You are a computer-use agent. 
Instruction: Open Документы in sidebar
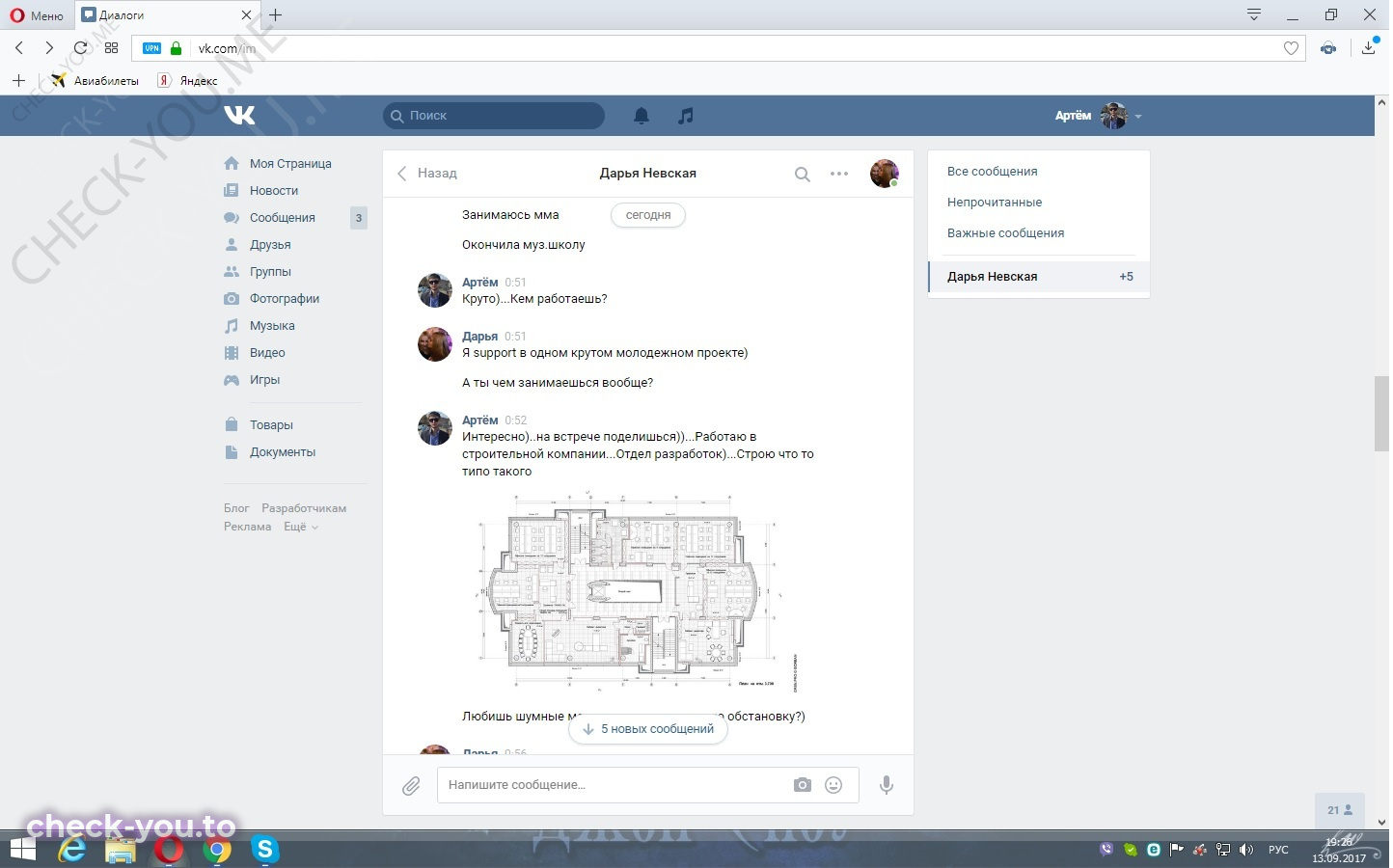pyautogui.click(x=283, y=452)
